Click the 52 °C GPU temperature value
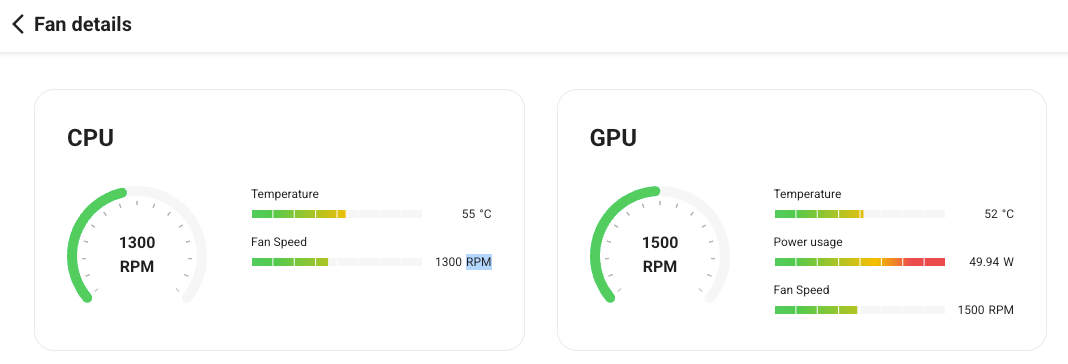This screenshot has height=364, width=1068. 999,214
